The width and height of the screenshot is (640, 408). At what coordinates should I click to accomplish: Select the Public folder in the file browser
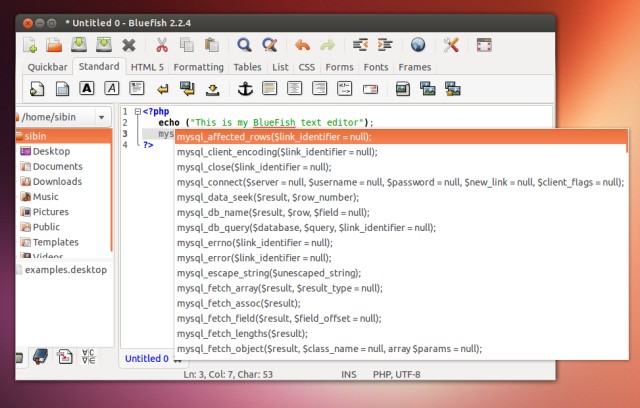(40, 227)
